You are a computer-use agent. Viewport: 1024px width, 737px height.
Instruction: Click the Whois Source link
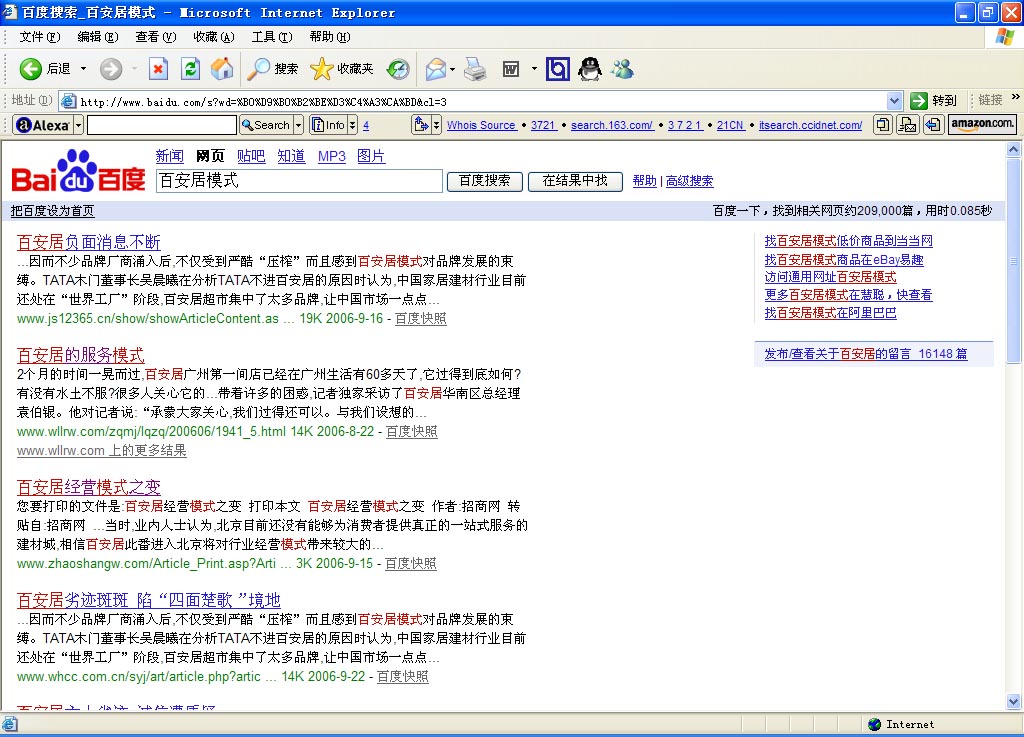[x=481, y=125]
